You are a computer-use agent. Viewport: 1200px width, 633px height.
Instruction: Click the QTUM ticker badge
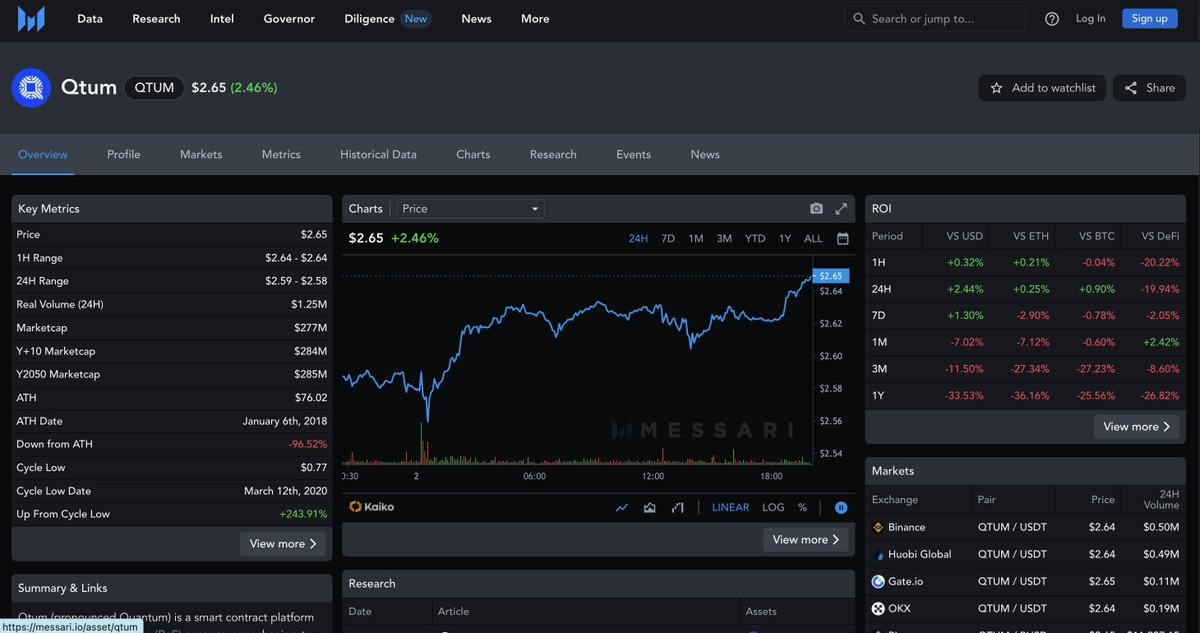pos(154,88)
